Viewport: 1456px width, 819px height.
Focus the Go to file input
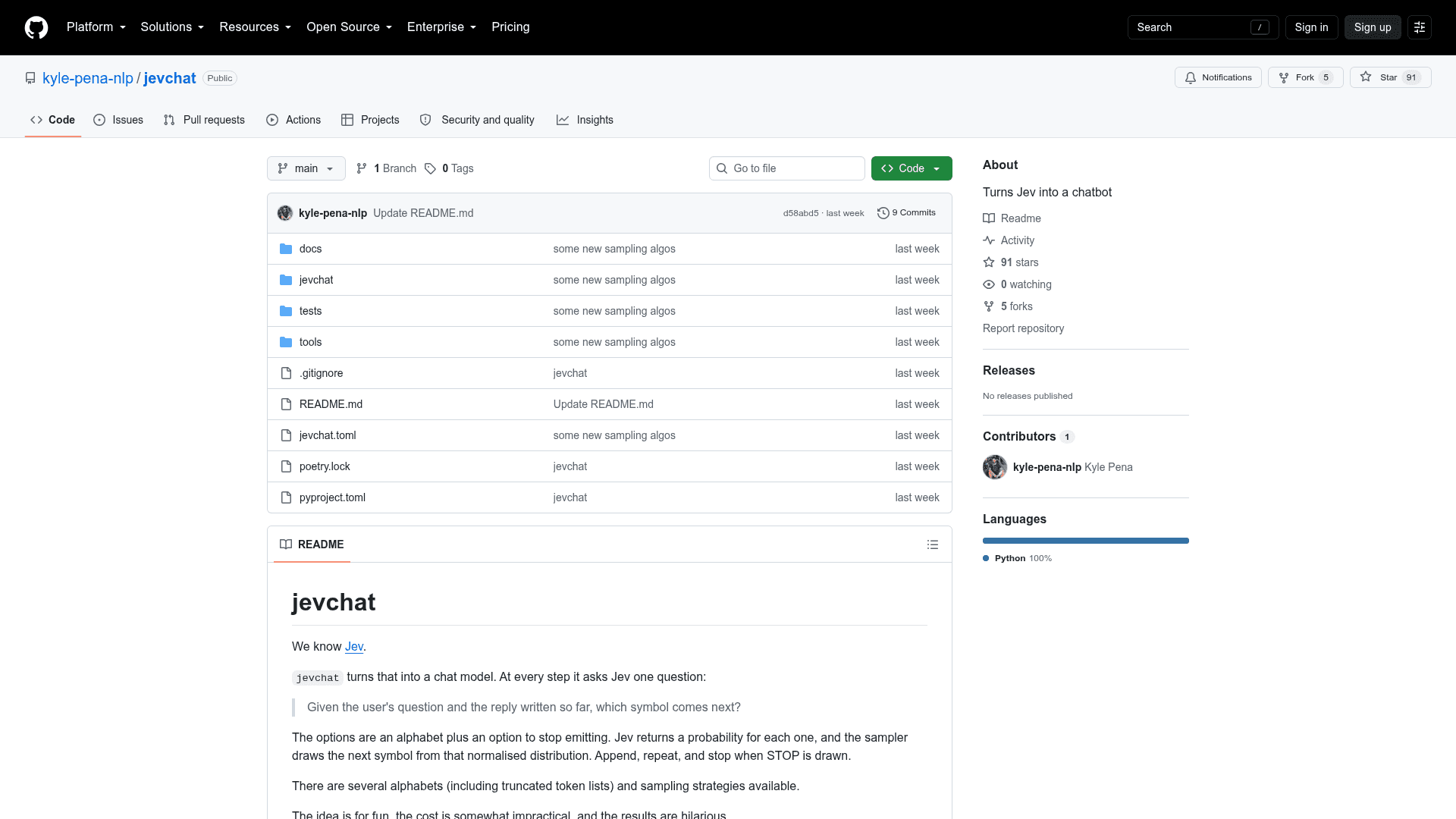tap(787, 168)
